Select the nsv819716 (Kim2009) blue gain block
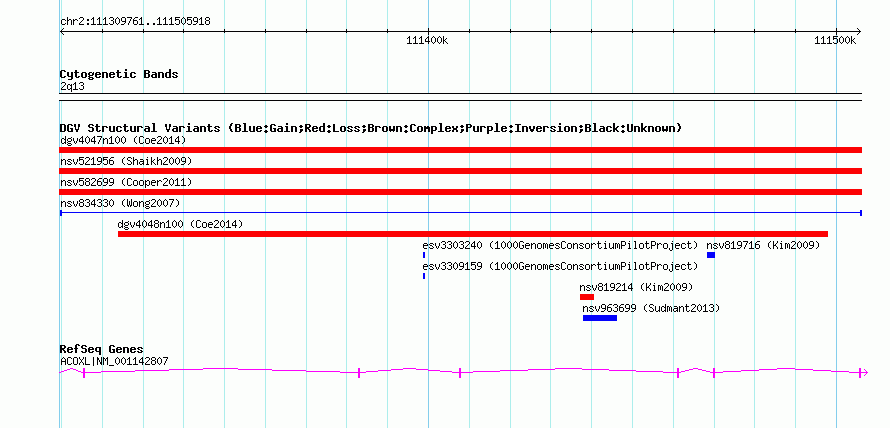The width and height of the screenshot is (890, 428). 711,255
